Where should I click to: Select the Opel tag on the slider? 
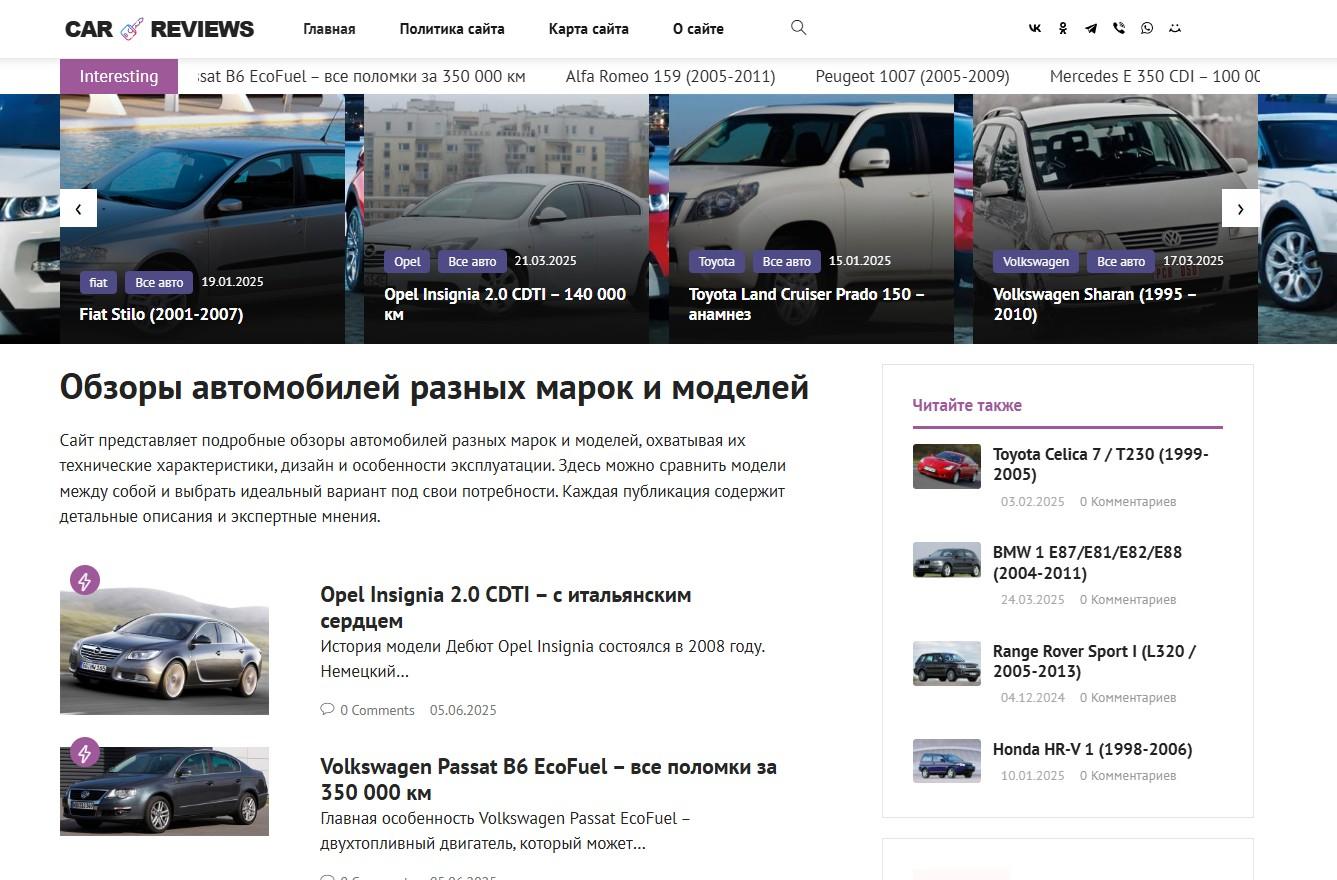coord(407,261)
